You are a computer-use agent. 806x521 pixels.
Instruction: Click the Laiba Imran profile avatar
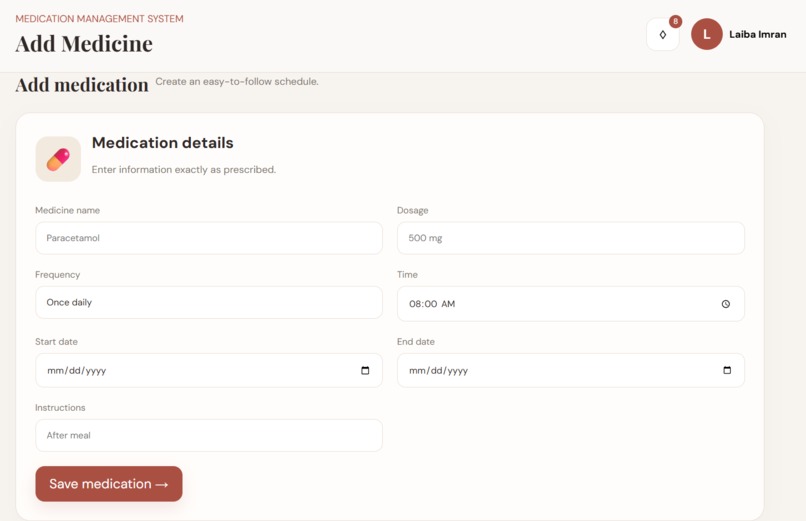click(x=707, y=34)
